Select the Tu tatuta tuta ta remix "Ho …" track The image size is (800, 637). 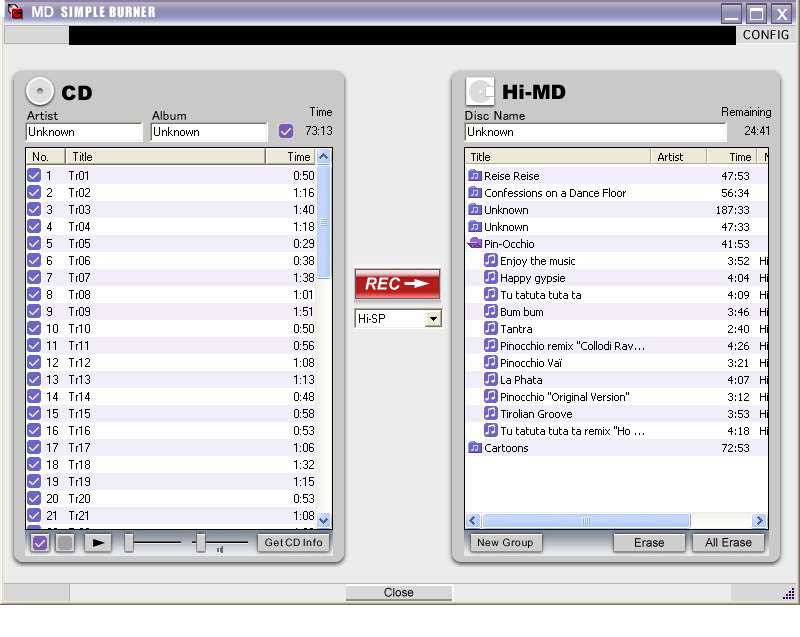pos(572,431)
